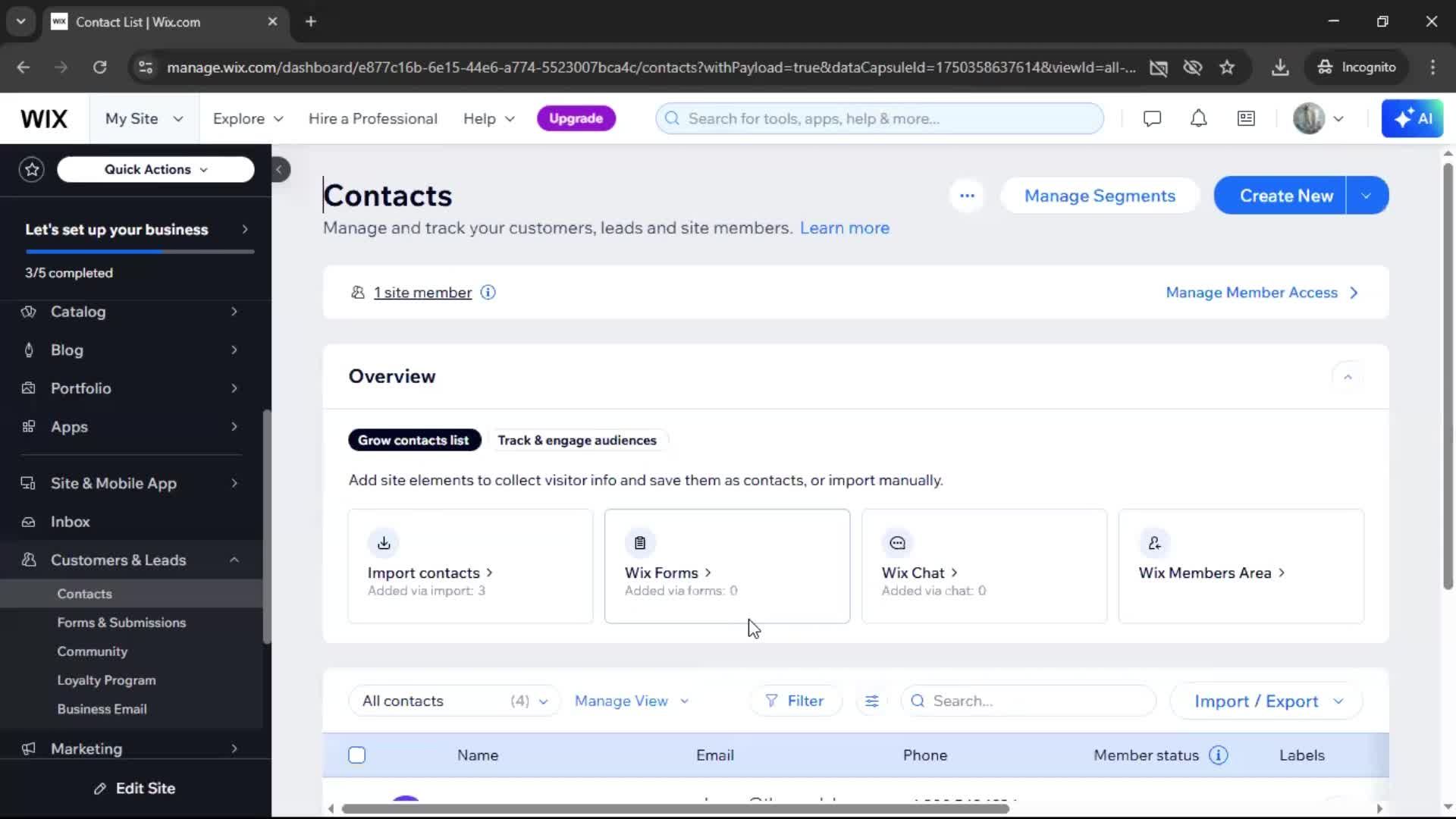This screenshot has height=819, width=1456.
Task: Open the tab search dropdown arrow
Action: 20,22
